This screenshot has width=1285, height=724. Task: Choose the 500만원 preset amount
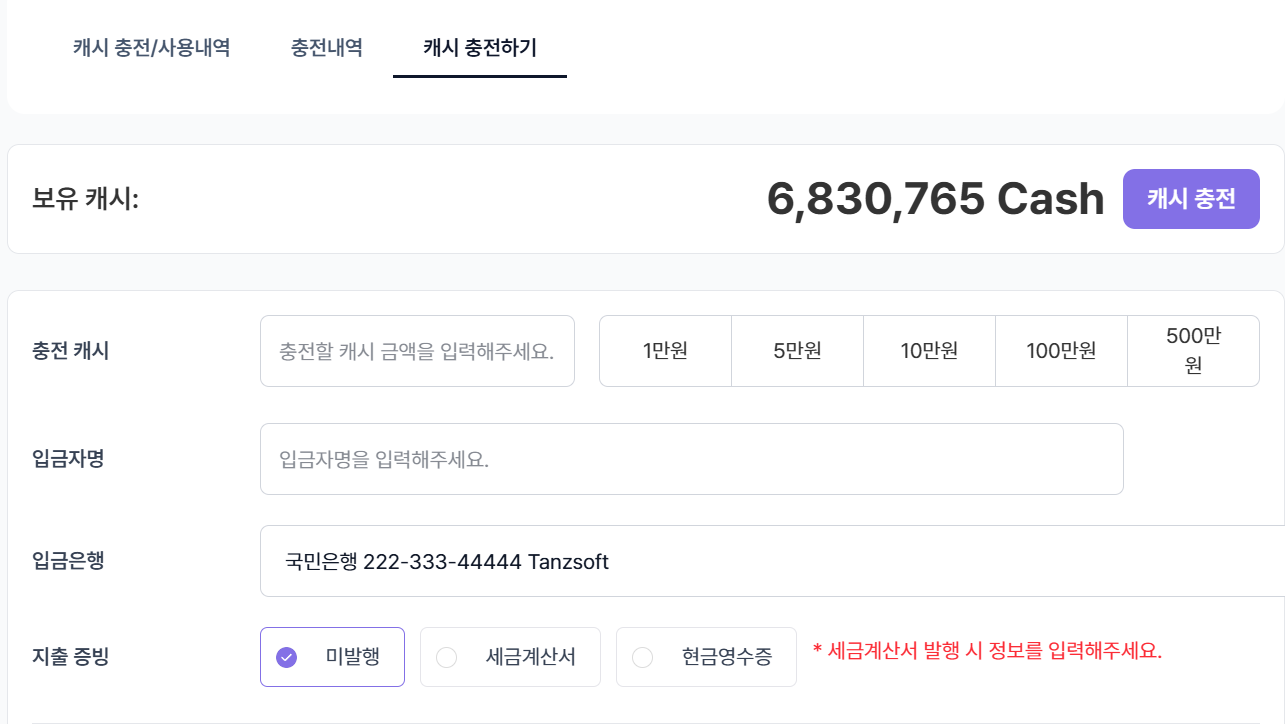pyautogui.click(x=1193, y=350)
